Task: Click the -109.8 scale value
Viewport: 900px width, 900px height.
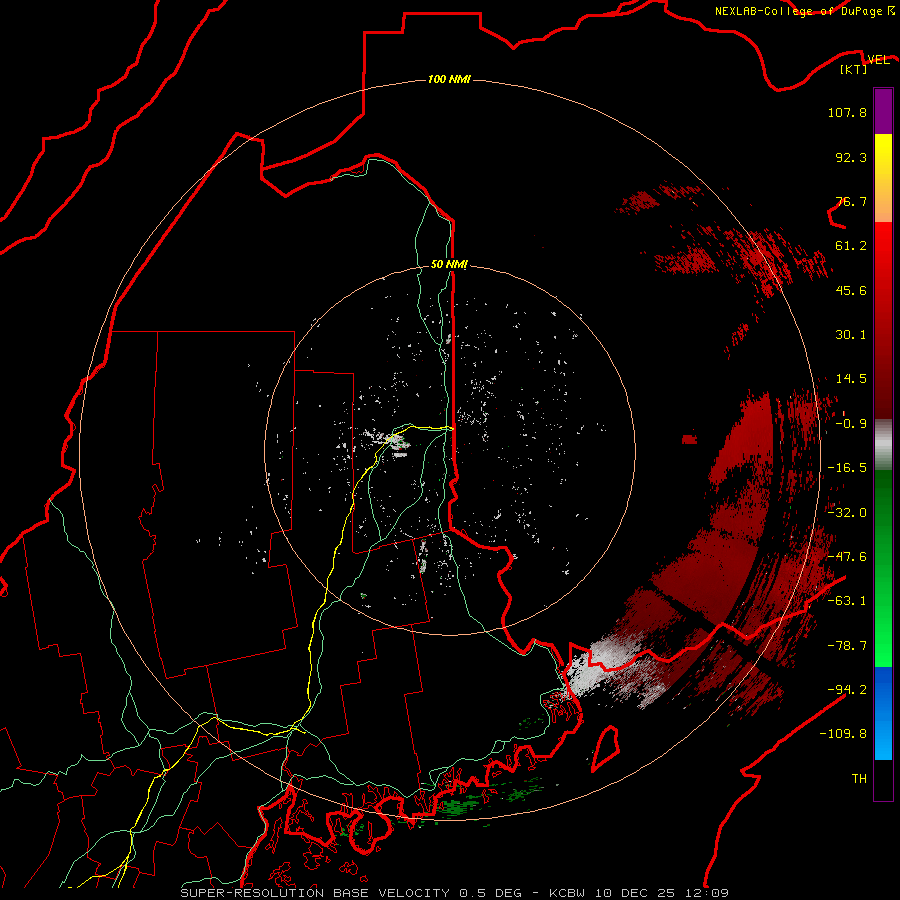Action: (843, 734)
